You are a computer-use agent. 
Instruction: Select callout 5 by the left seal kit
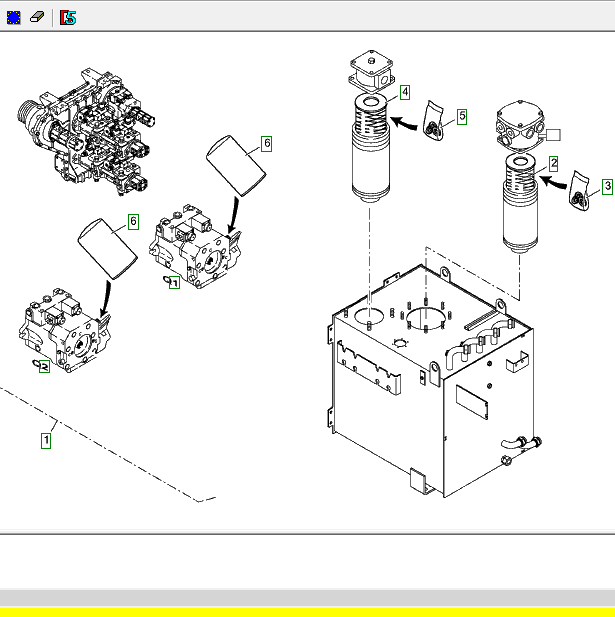[461, 117]
